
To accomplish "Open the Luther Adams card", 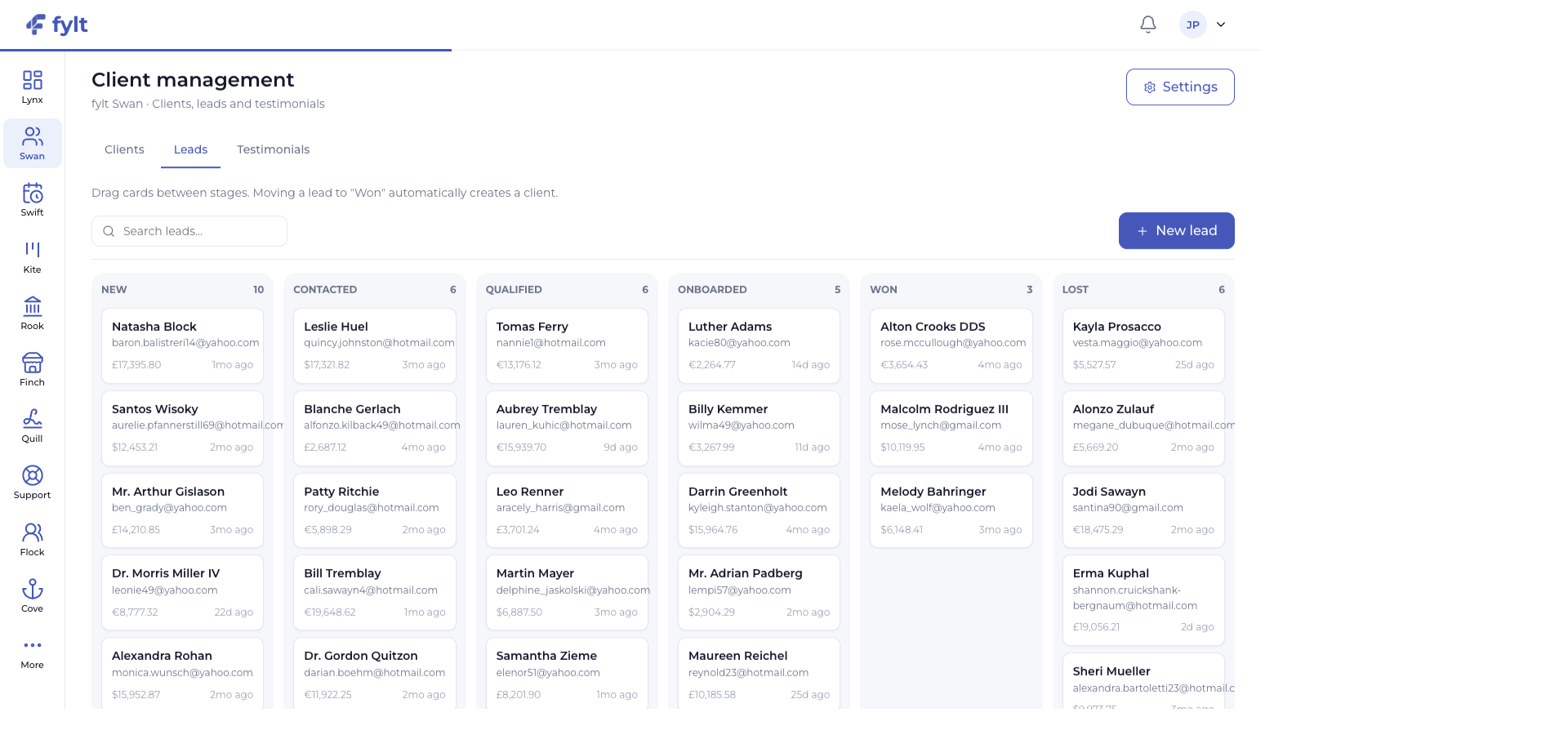I will tap(759, 345).
